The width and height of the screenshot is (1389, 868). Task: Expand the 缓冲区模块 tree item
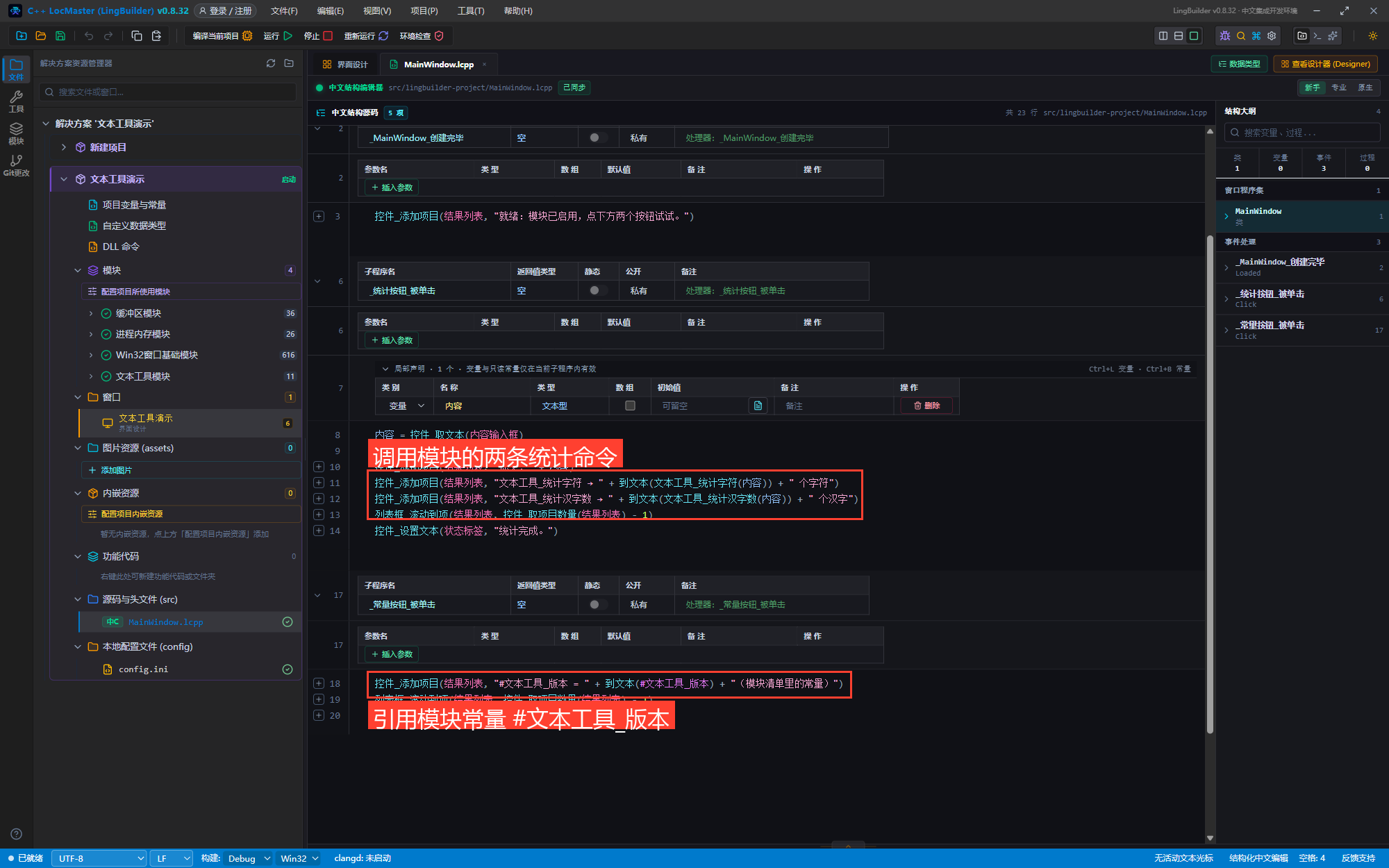(x=91, y=313)
